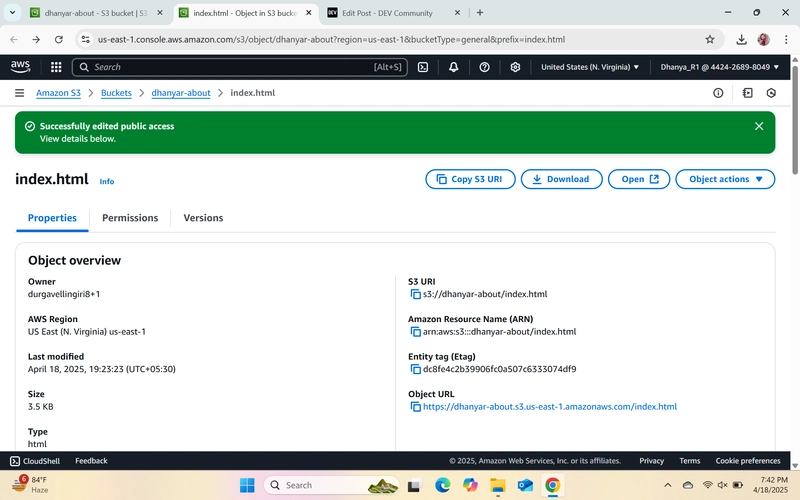The height and width of the screenshot is (500, 800).
Task: Expand the Object actions dropdown
Action: pos(725,179)
